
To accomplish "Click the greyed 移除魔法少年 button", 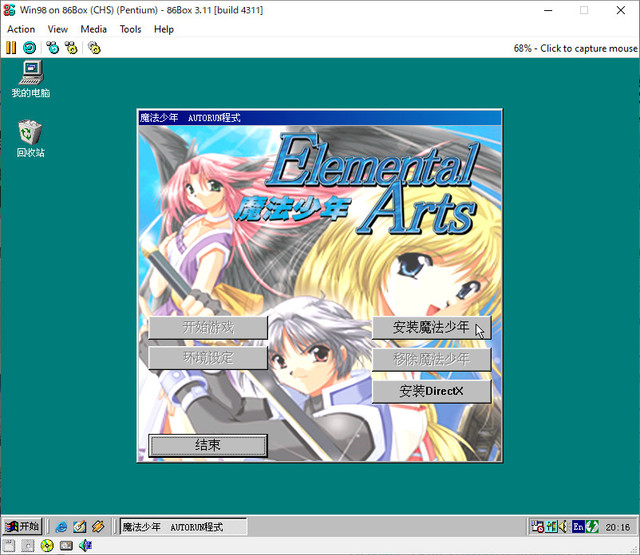I will [x=431, y=360].
